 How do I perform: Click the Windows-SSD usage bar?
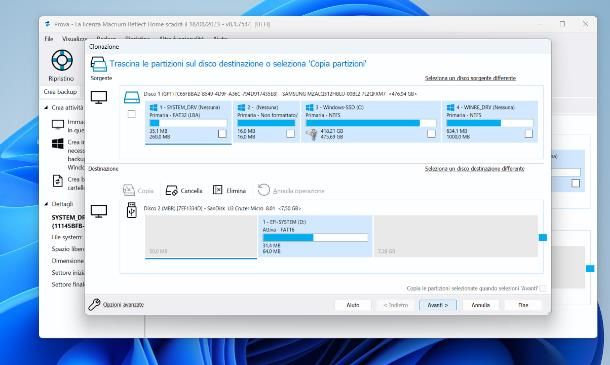coord(371,123)
